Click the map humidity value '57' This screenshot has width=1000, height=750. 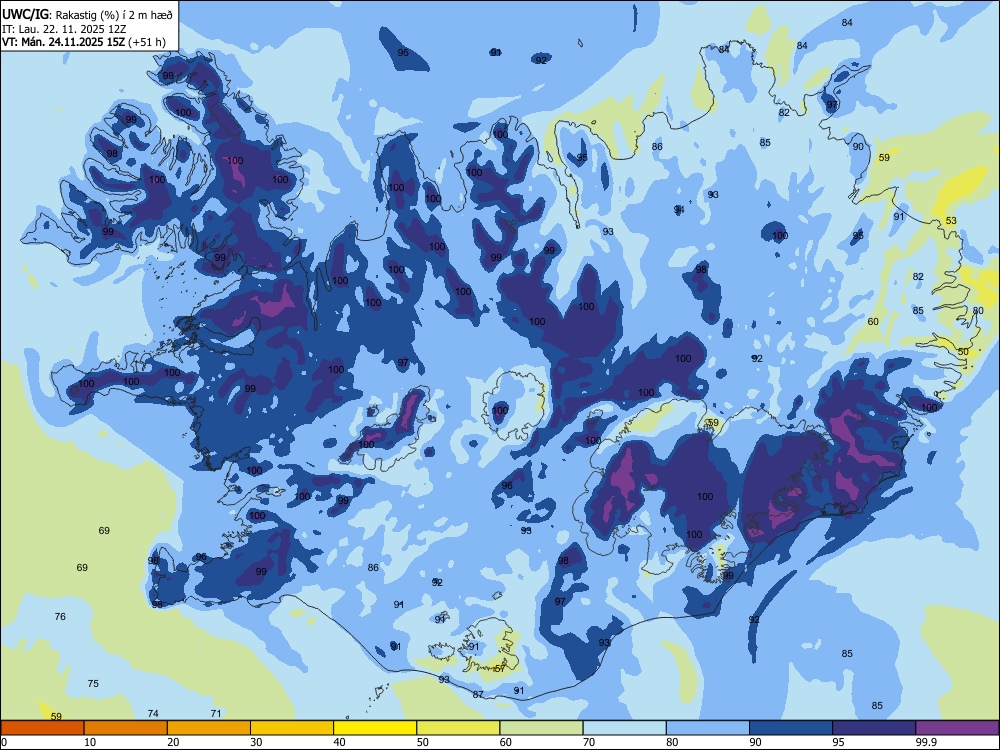tap(499, 668)
